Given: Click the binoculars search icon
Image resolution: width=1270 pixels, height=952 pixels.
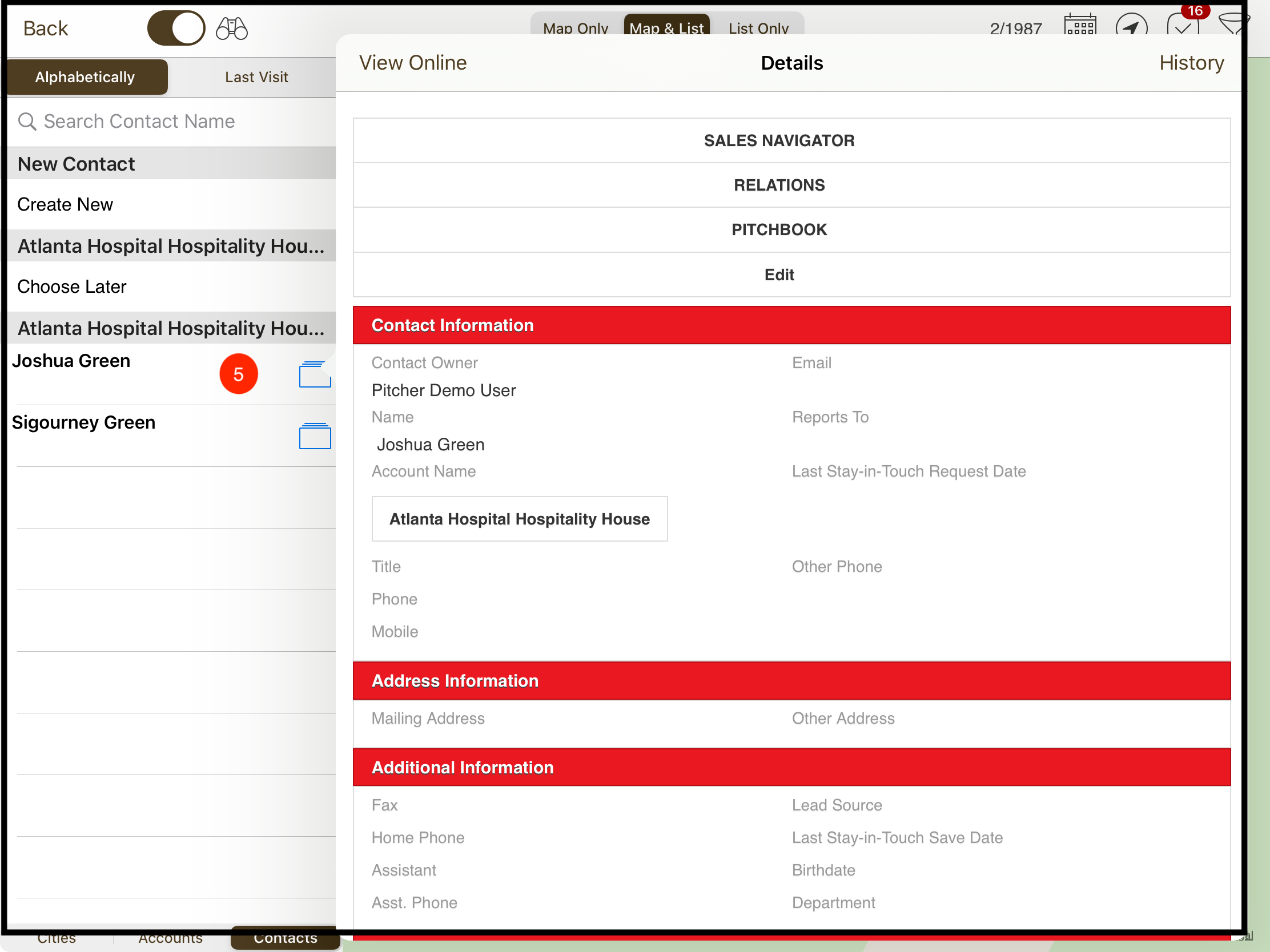Looking at the screenshot, I should click(231, 28).
